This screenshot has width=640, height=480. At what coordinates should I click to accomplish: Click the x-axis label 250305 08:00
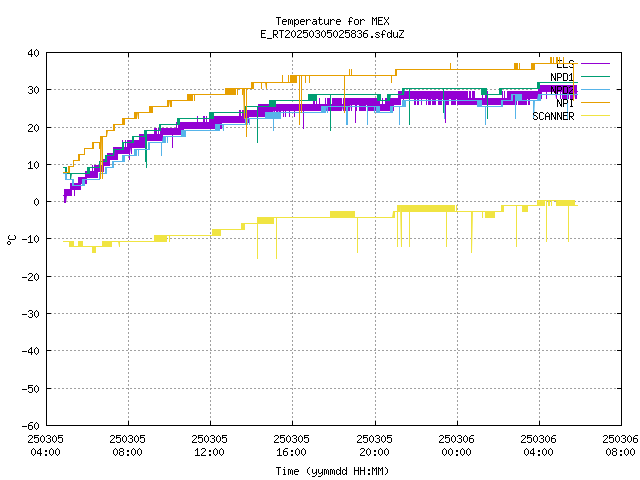tap(127, 446)
